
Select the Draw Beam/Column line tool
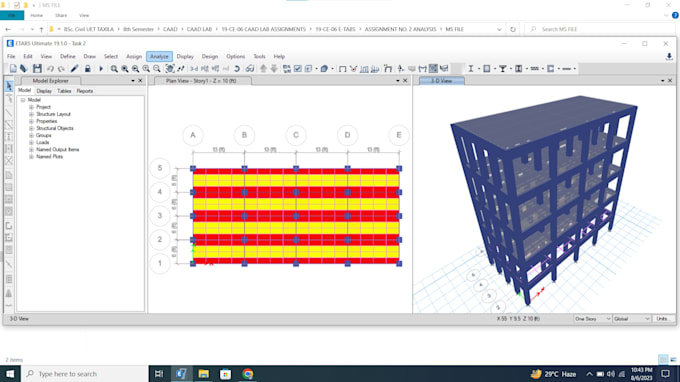click(9, 113)
